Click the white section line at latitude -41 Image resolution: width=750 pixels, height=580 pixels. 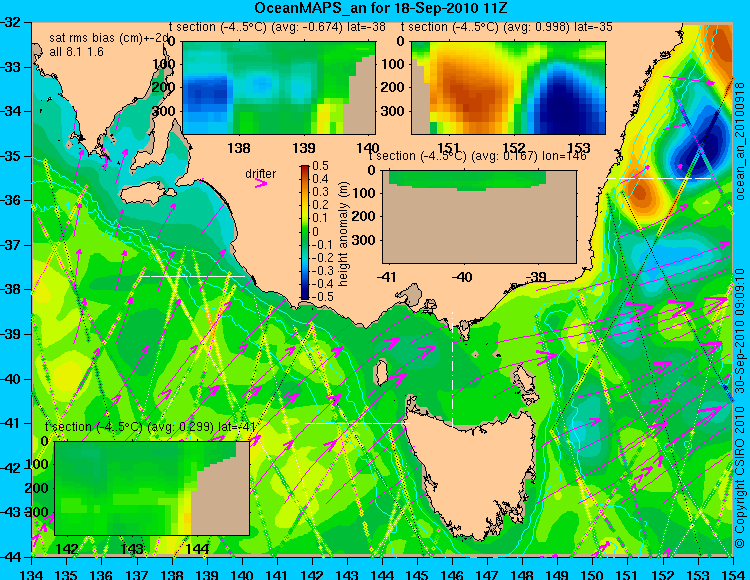357,423
